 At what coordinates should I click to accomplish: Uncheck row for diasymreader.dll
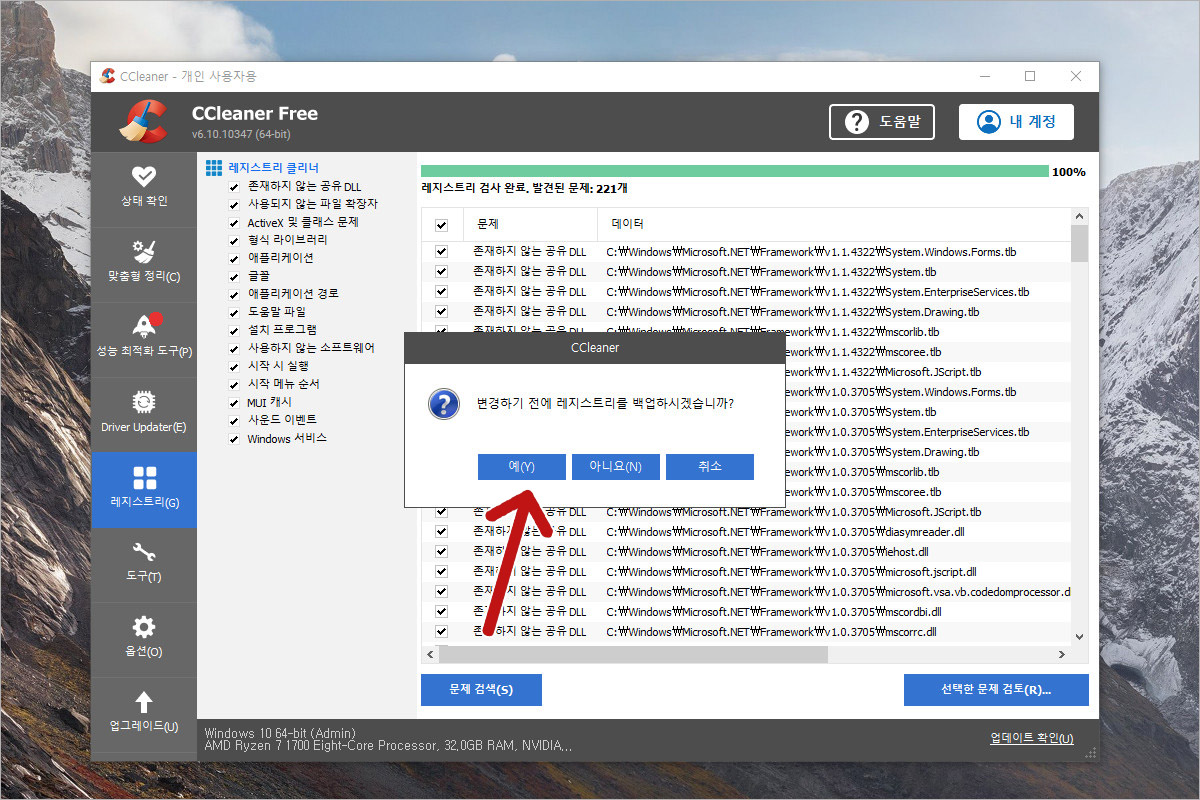point(441,532)
